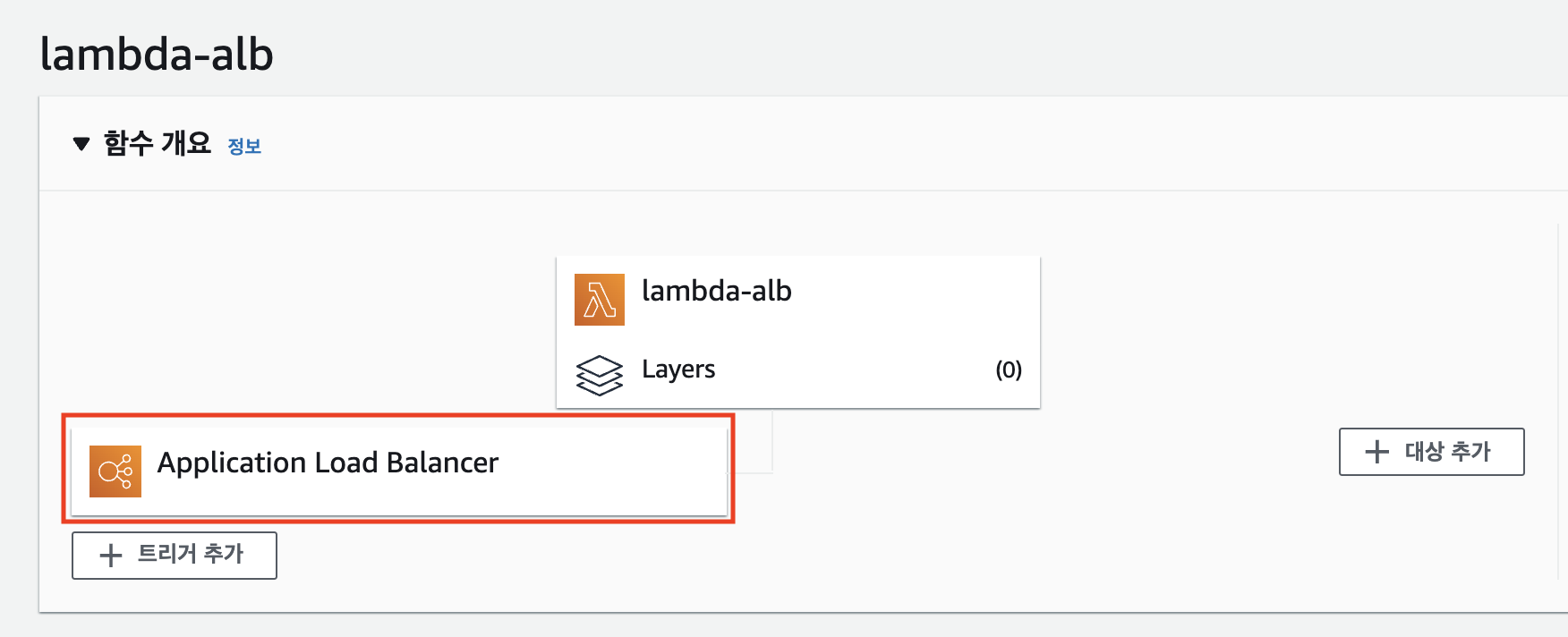This screenshot has width=1568, height=637.
Task: Click the Application Load Balancer trigger icon
Action: 115,470
